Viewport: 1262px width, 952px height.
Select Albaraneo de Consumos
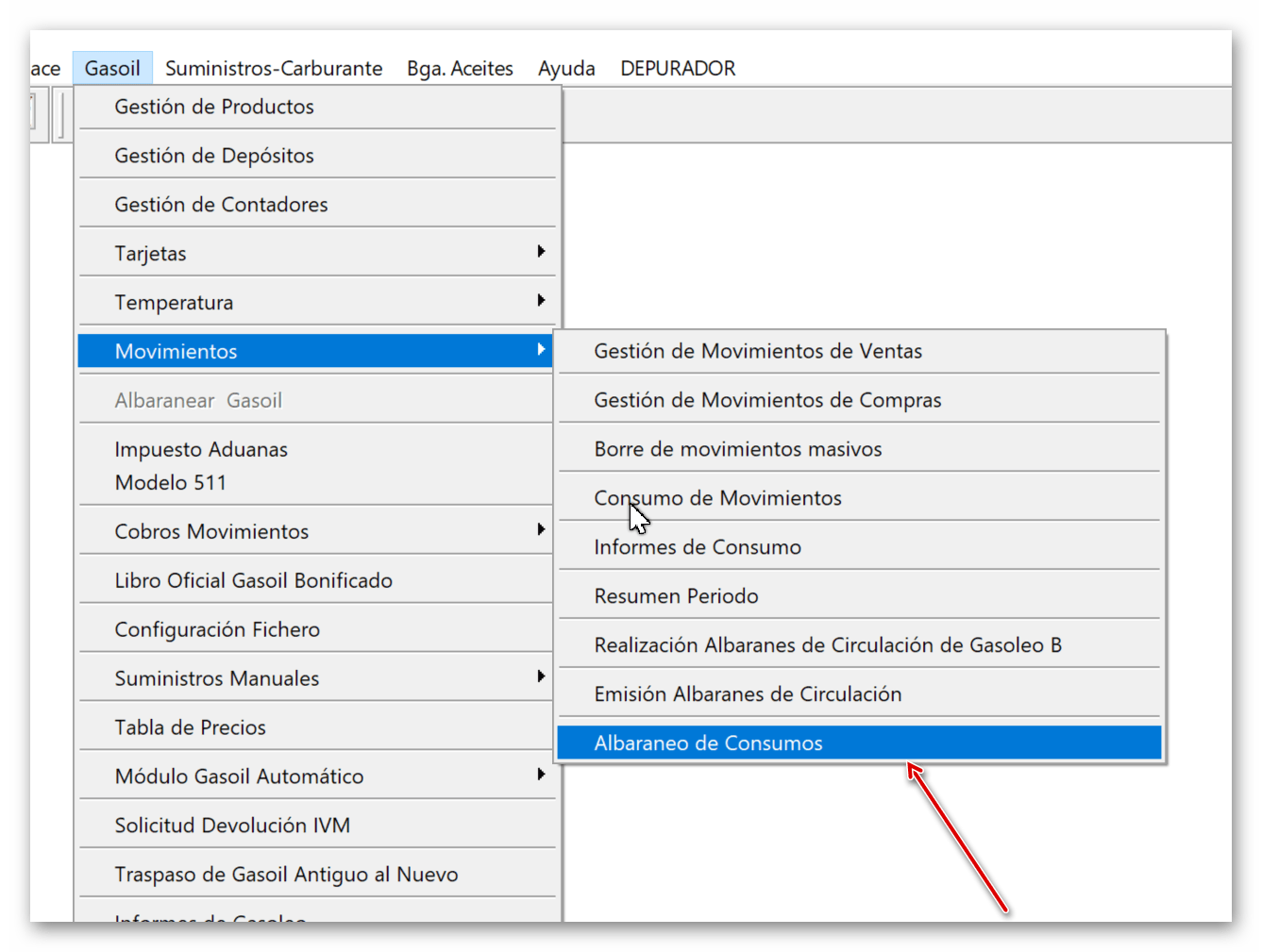click(708, 743)
